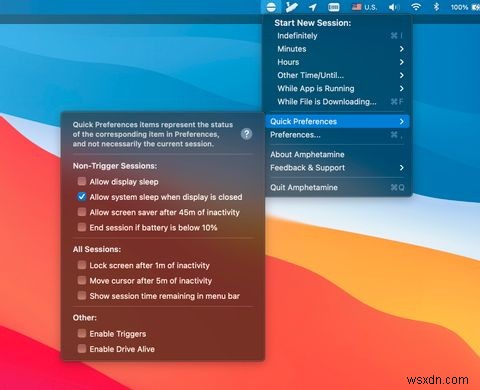Open the location arrow menu bar icon

(313, 7)
